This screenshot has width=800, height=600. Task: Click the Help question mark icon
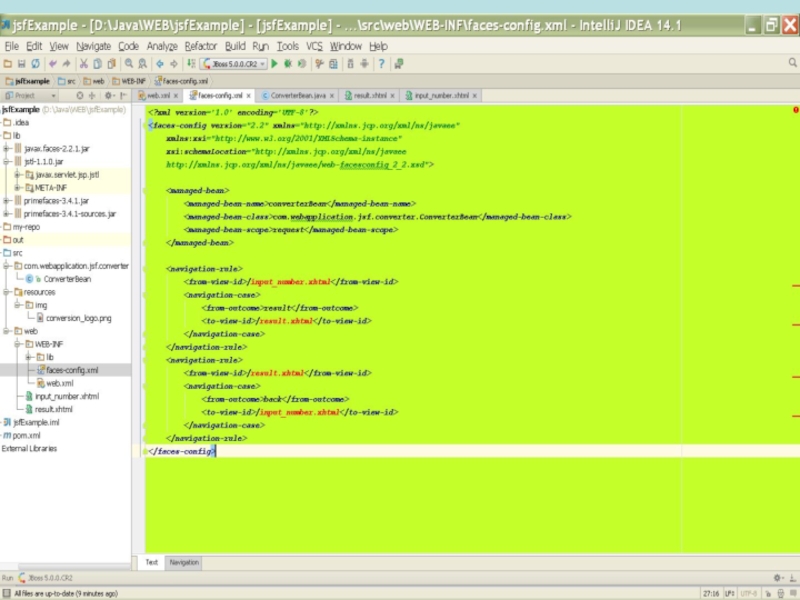point(381,64)
